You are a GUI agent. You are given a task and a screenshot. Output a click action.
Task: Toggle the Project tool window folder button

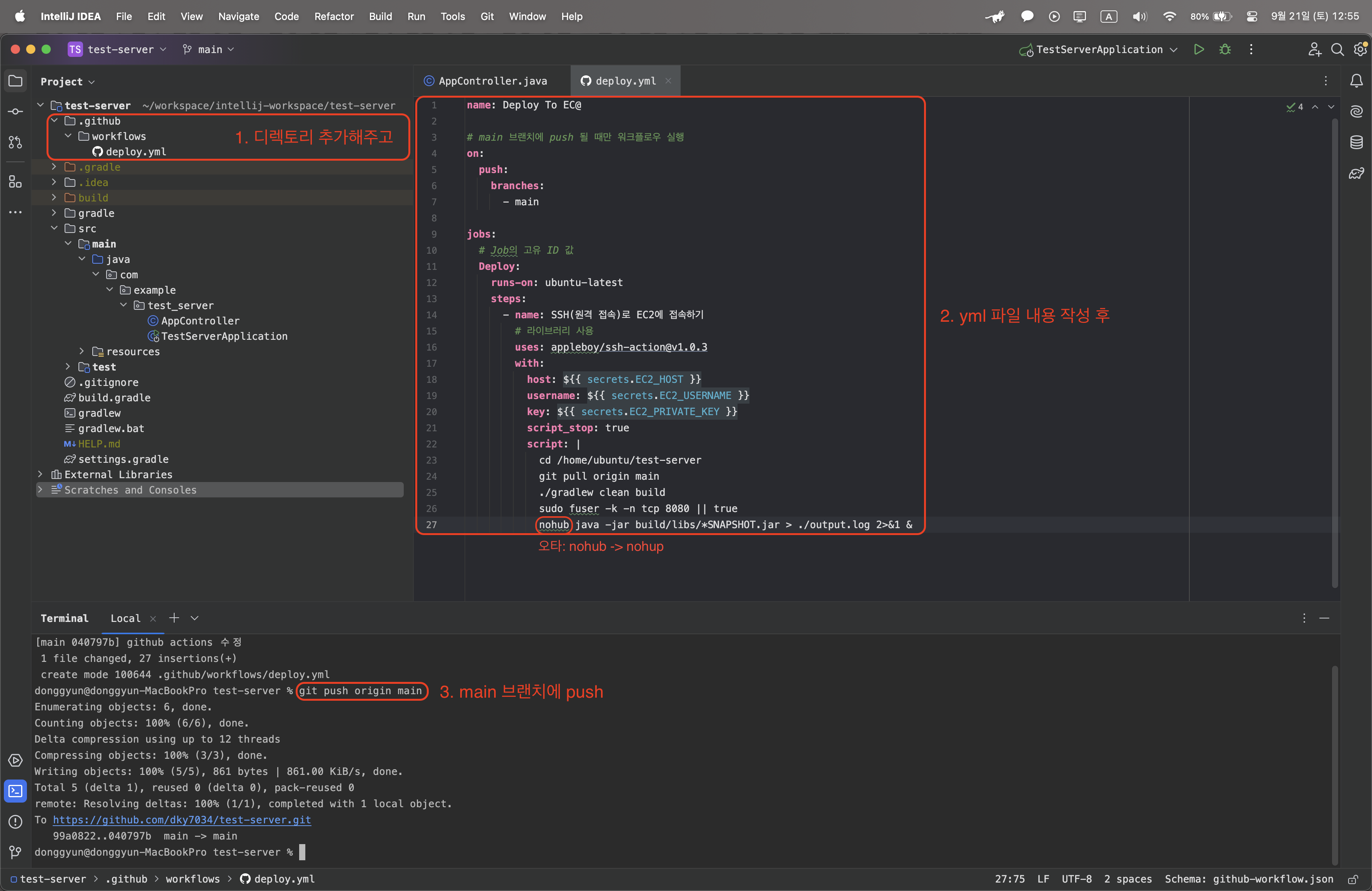click(15, 81)
